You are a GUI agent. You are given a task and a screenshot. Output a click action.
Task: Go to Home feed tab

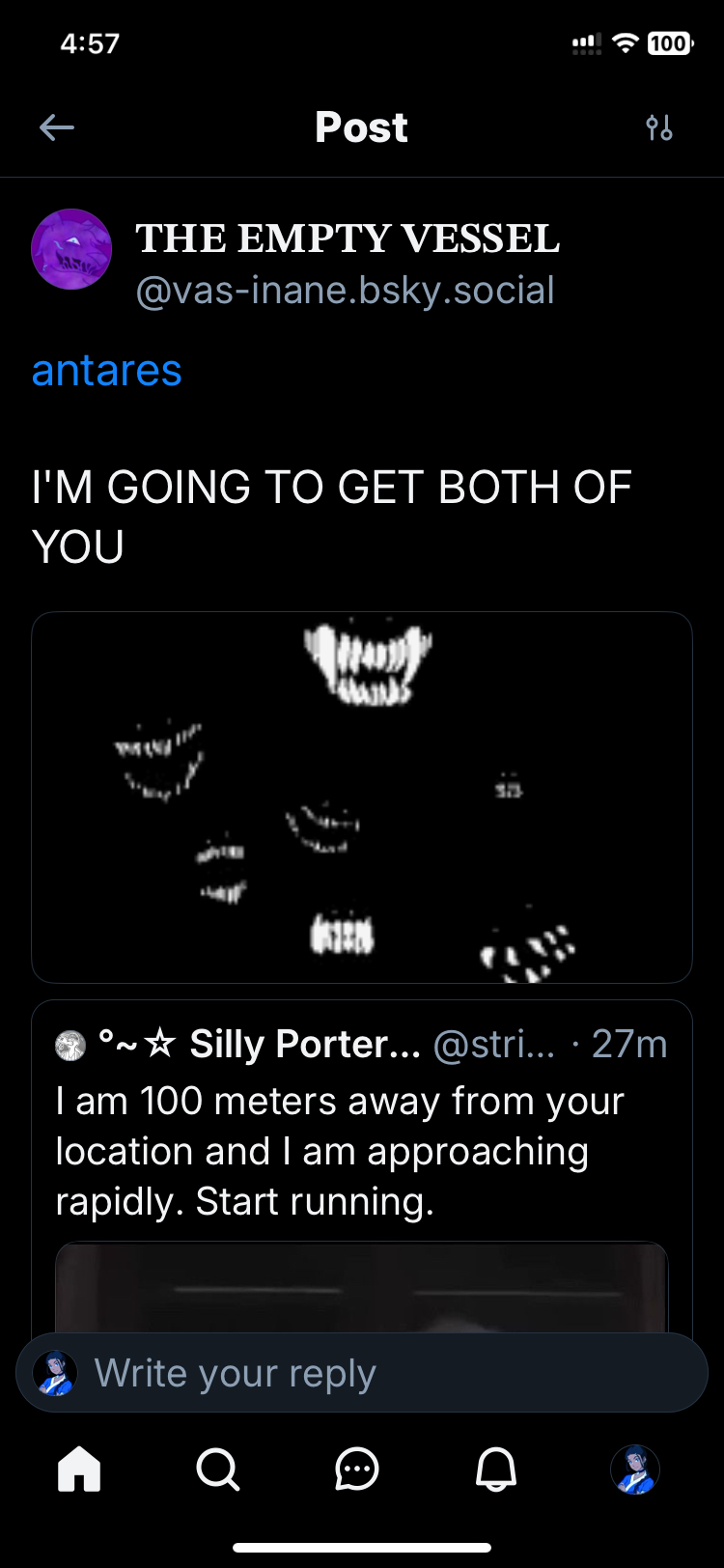pos(79,1470)
